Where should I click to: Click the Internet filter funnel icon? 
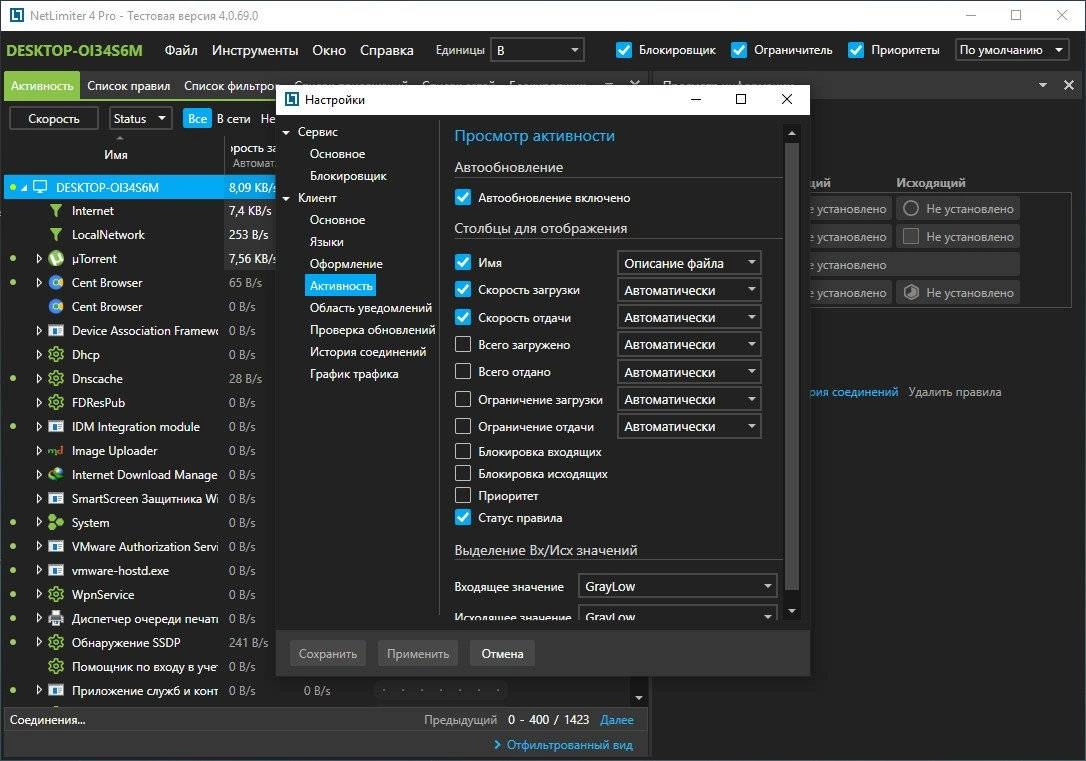coord(56,211)
